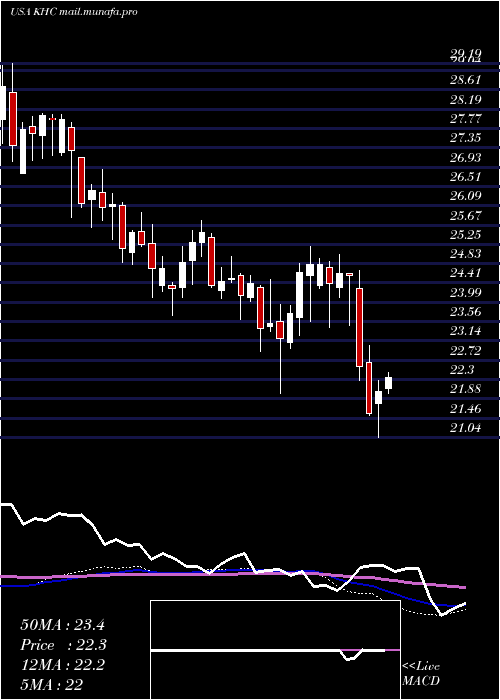This screenshot has width=500, height=700.
Task: Click the 21.04 price axis label
Action: (466, 429)
